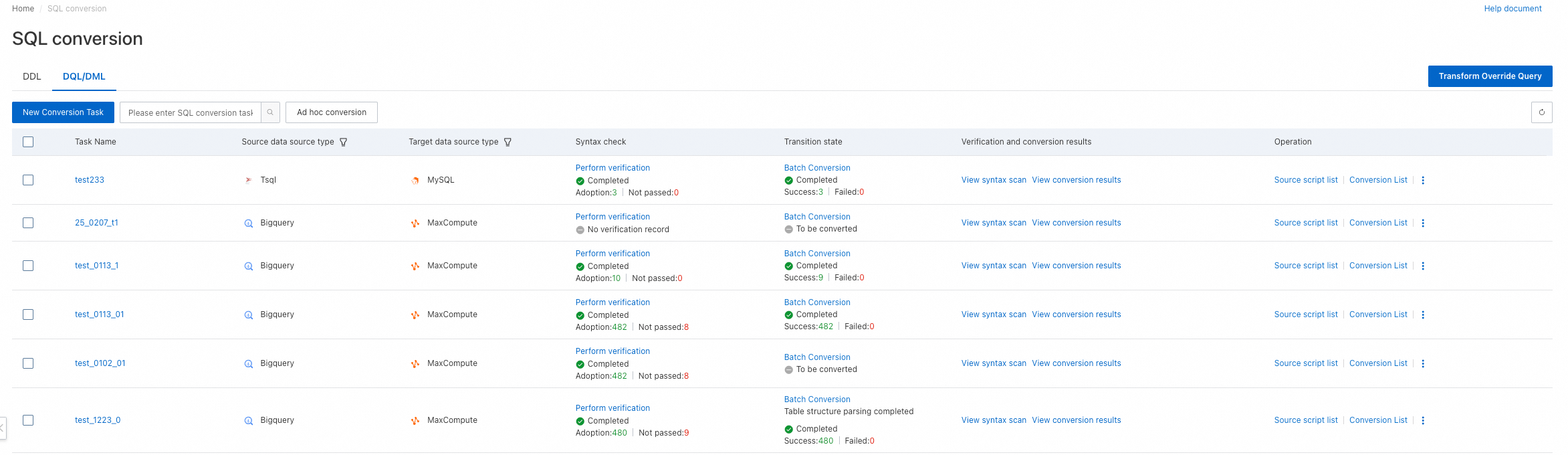
Task: Select the test_1223_0 row checkbox
Action: pos(28,420)
